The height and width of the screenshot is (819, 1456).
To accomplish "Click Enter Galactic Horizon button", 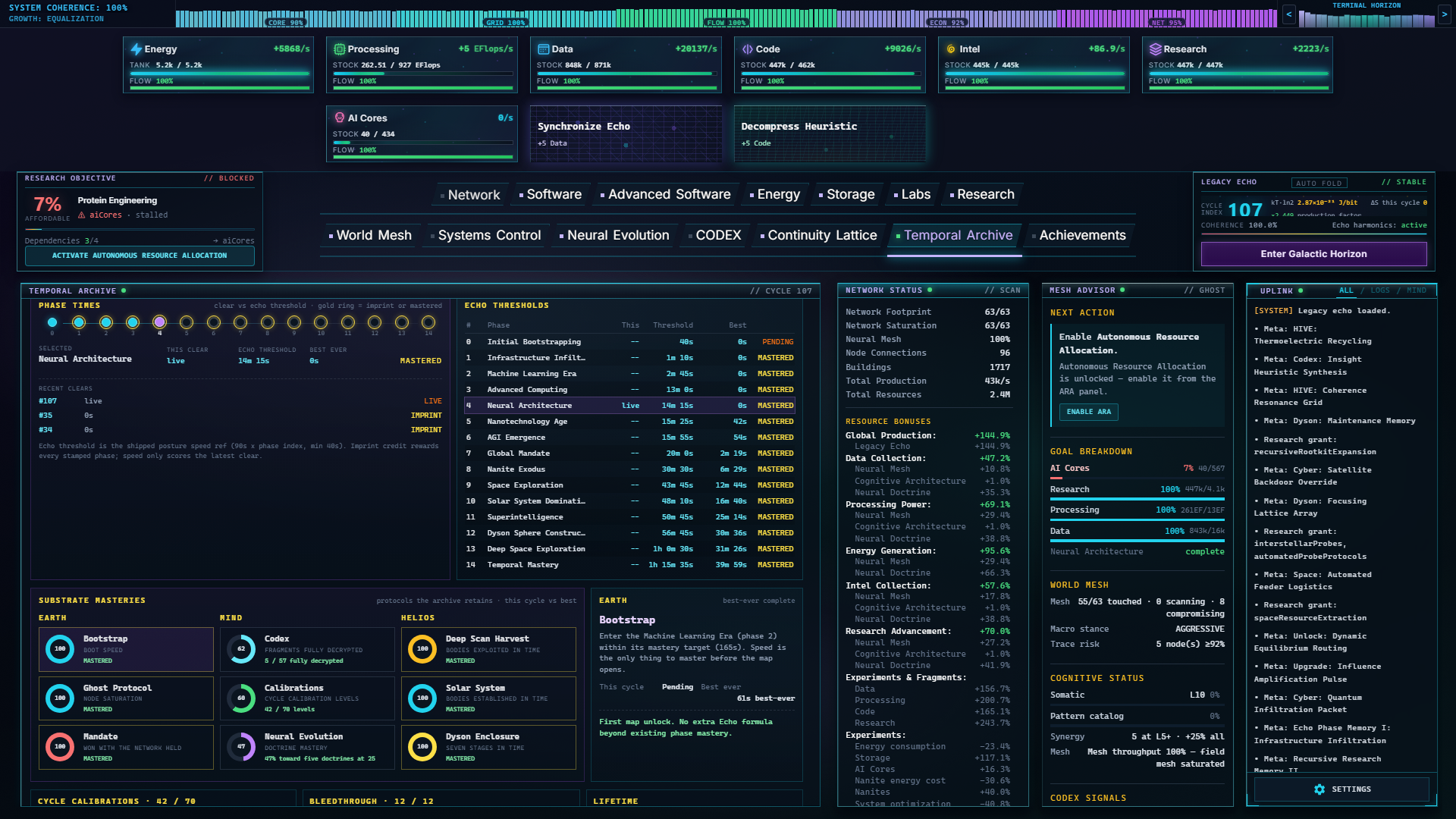I will [x=1313, y=254].
